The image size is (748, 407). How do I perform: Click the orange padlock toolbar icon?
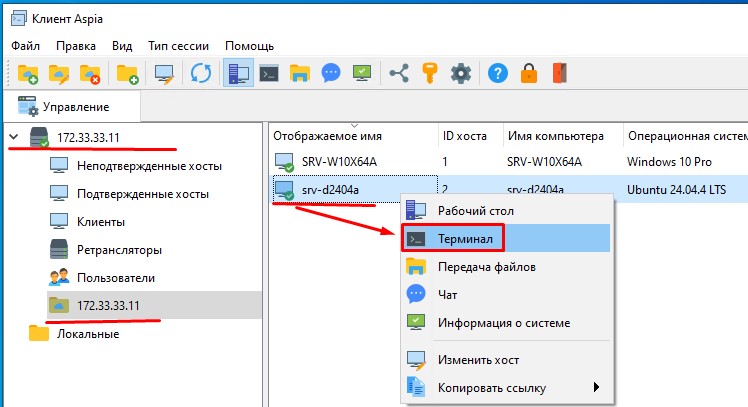529,73
